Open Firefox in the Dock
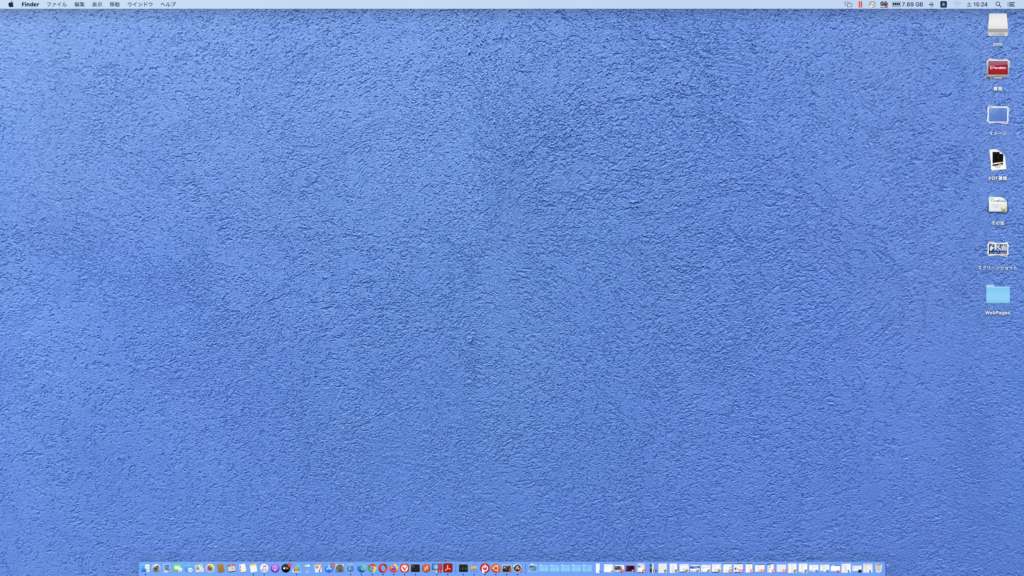 (x=394, y=568)
